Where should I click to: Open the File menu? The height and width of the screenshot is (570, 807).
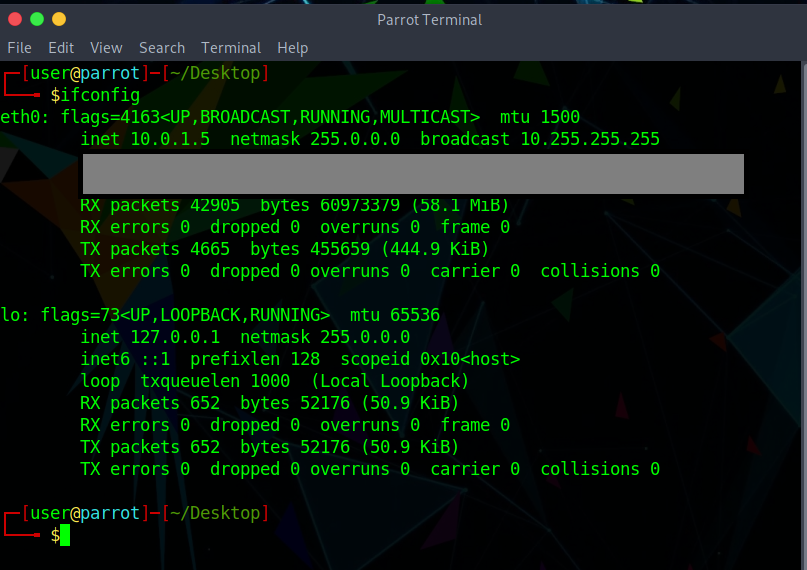(x=19, y=48)
